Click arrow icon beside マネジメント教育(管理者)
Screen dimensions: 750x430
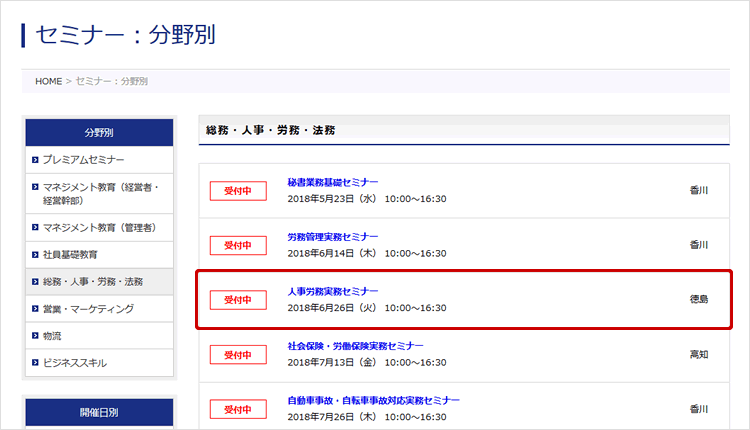(35, 227)
